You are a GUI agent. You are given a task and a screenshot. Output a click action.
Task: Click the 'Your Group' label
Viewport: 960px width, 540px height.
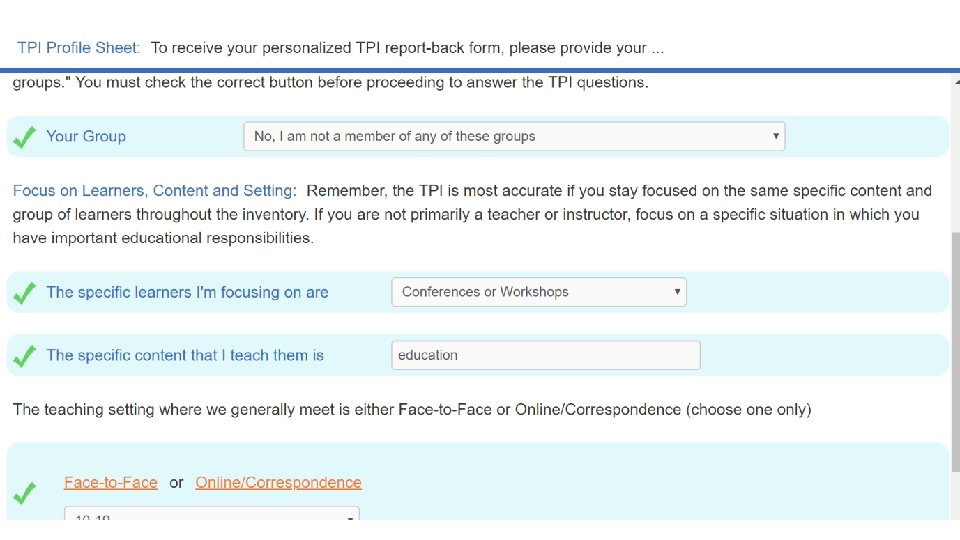point(86,136)
